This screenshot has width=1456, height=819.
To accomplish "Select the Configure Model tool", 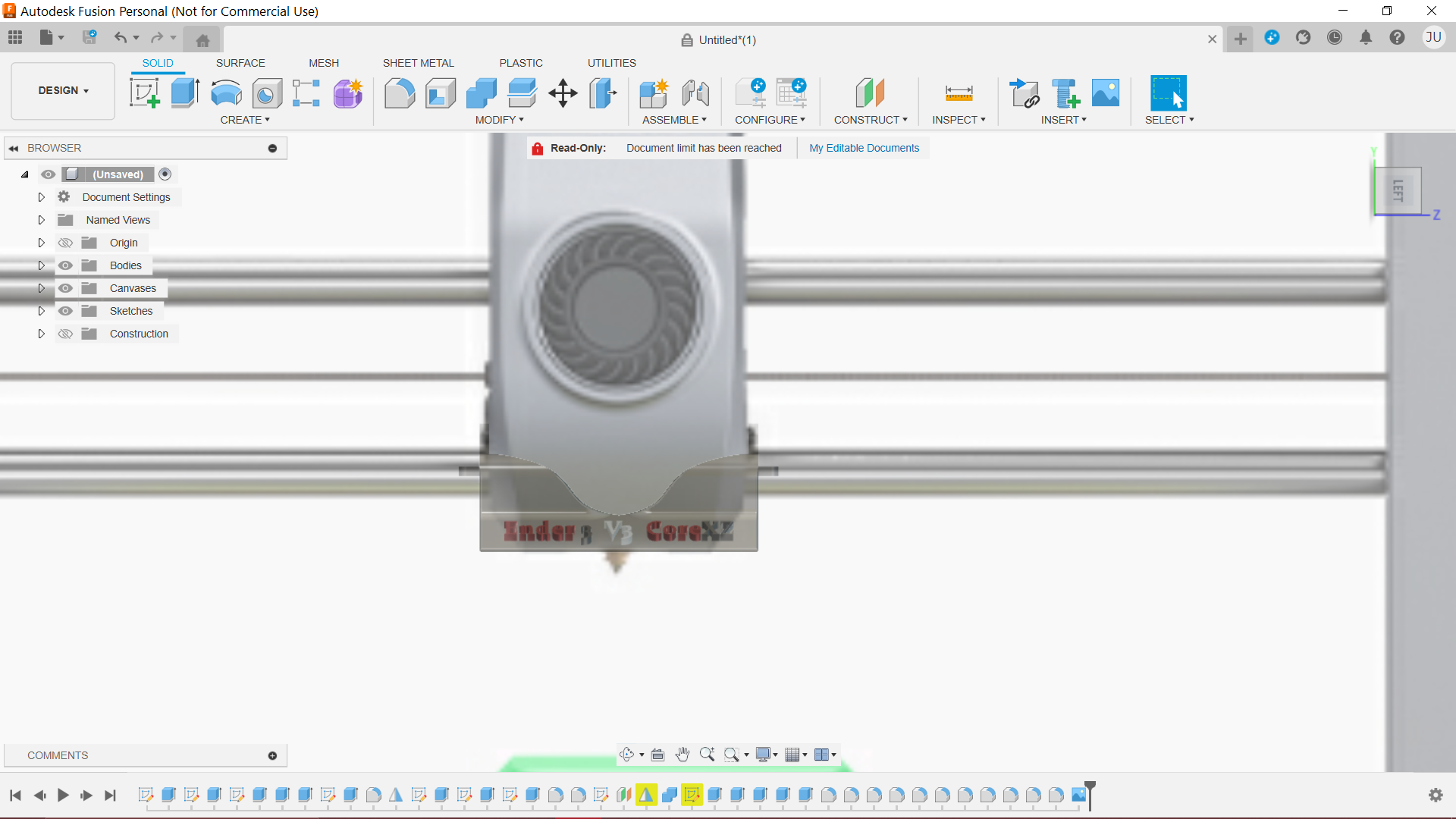I will pos(751,93).
